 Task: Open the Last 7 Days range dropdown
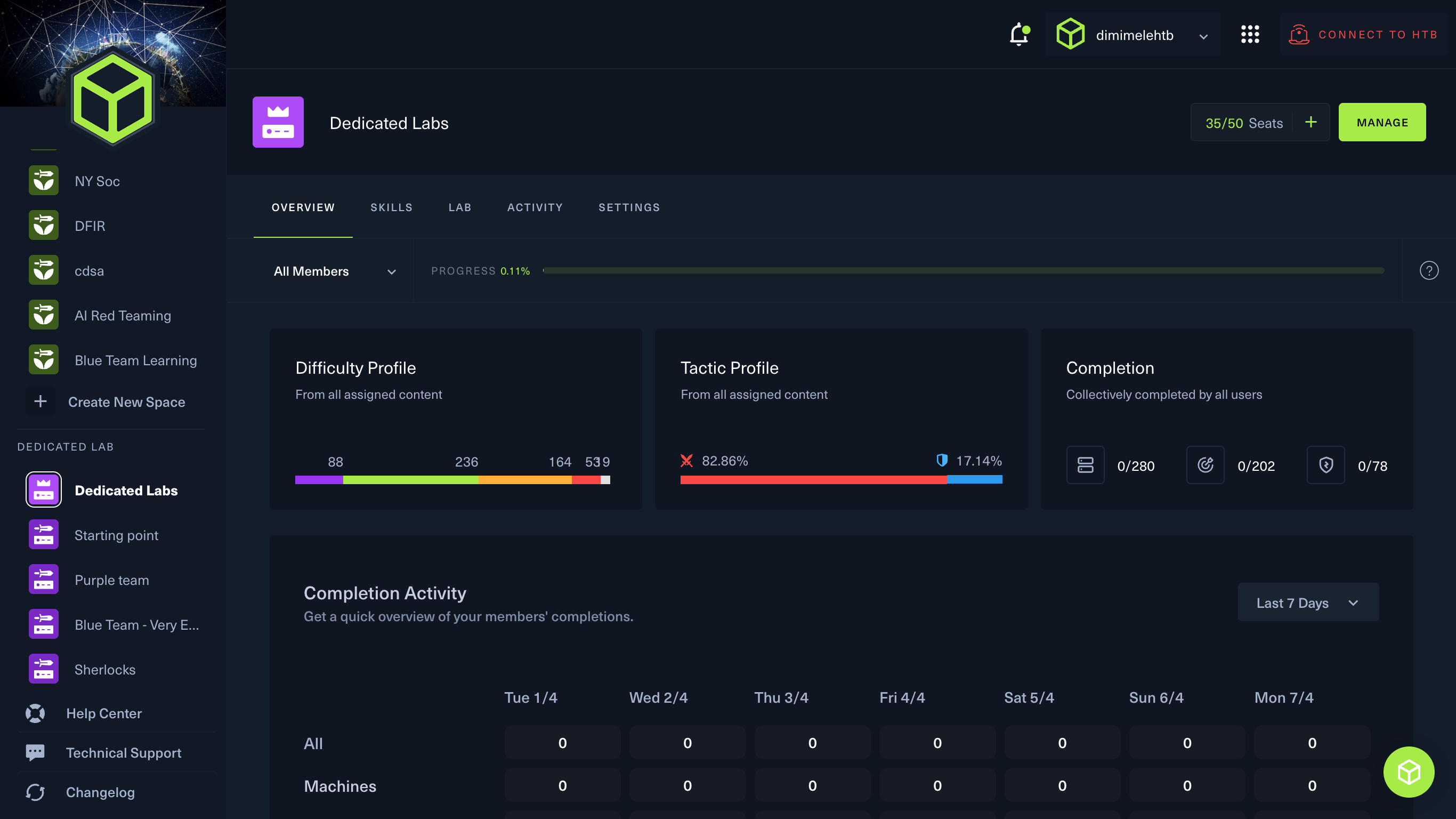click(x=1308, y=603)
